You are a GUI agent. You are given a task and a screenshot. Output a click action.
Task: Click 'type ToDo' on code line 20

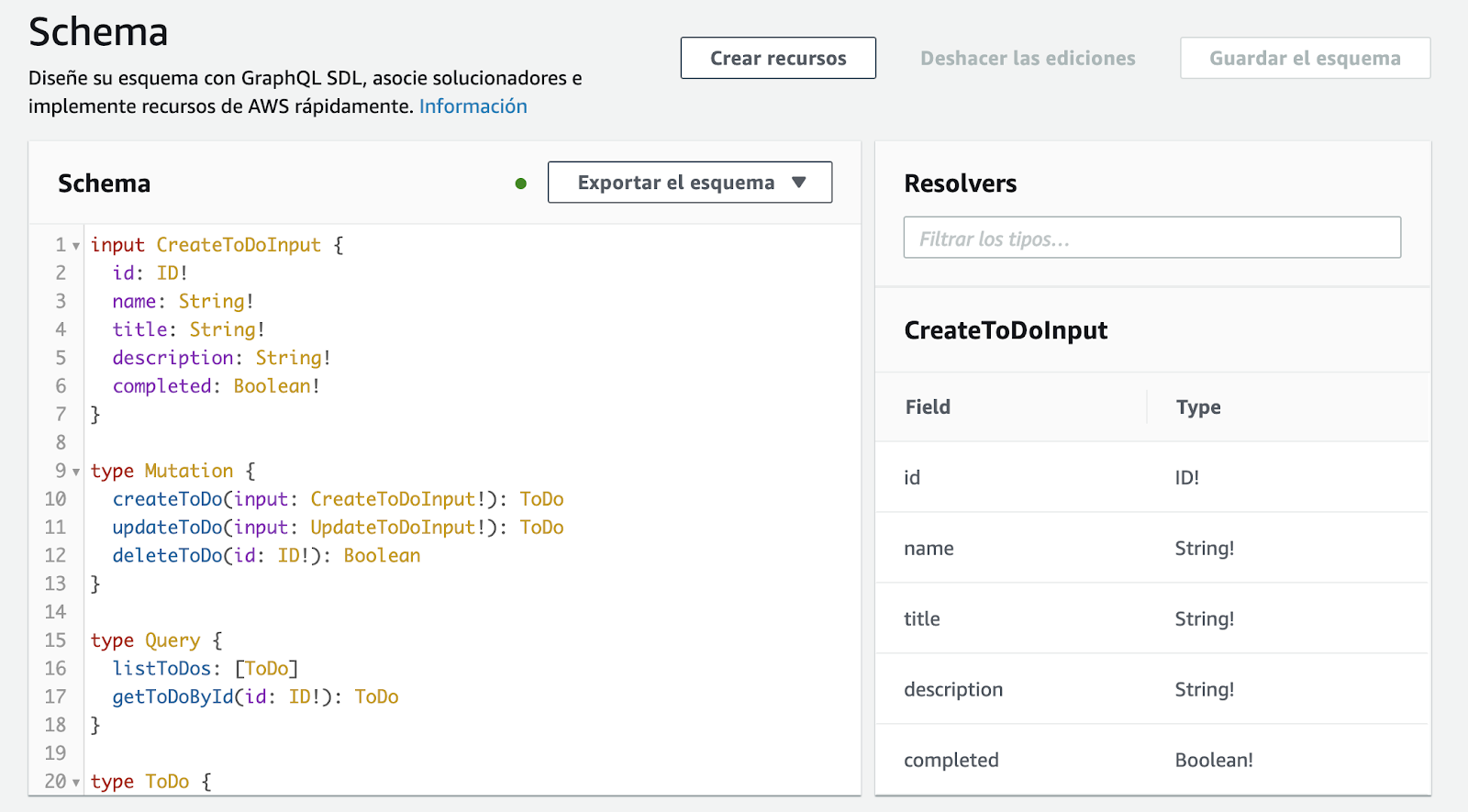coord(139,782)
